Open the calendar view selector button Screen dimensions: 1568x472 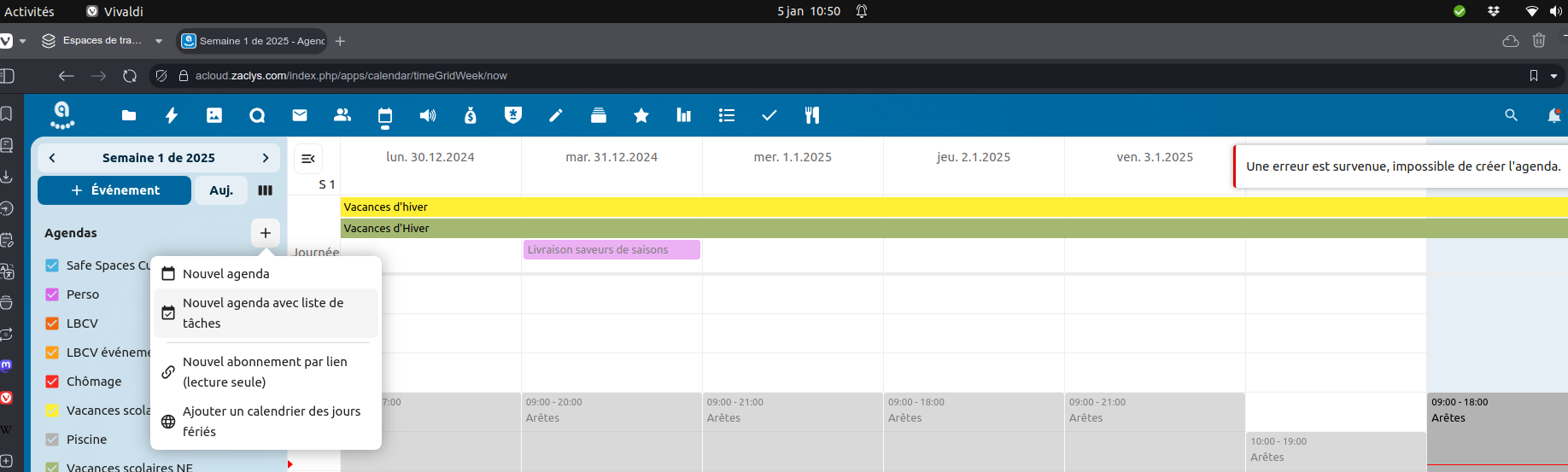click(266, 190)
